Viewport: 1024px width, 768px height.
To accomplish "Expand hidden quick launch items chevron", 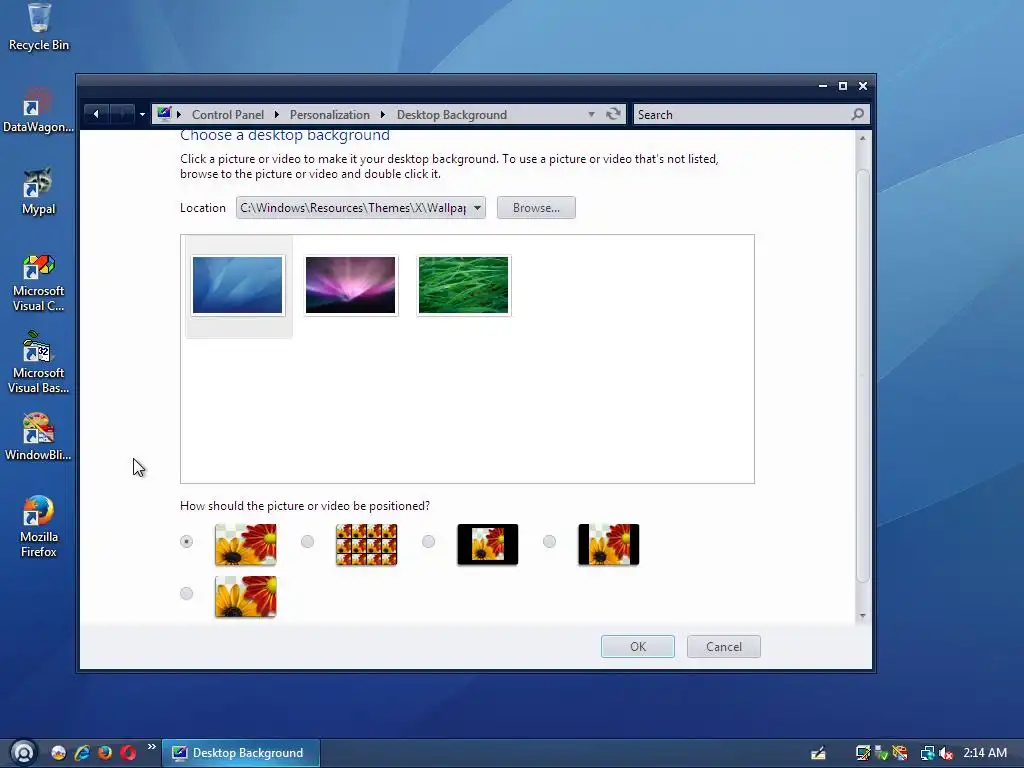I will point(152,746).
